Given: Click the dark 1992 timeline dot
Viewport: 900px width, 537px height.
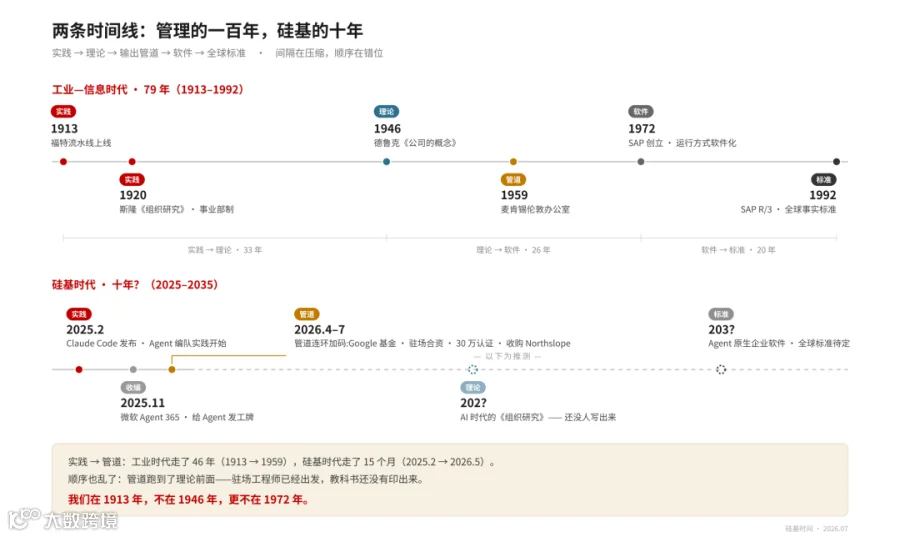Looking at the screenshot, I should point(836,162).
